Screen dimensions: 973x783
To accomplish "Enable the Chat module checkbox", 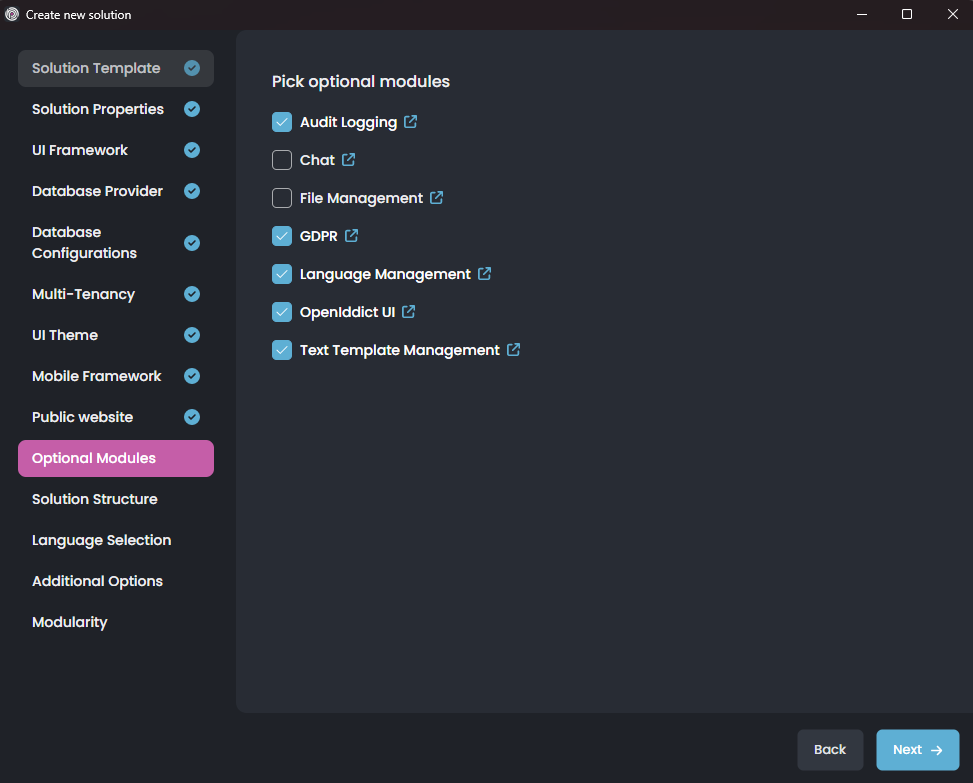I will (281, 159).
